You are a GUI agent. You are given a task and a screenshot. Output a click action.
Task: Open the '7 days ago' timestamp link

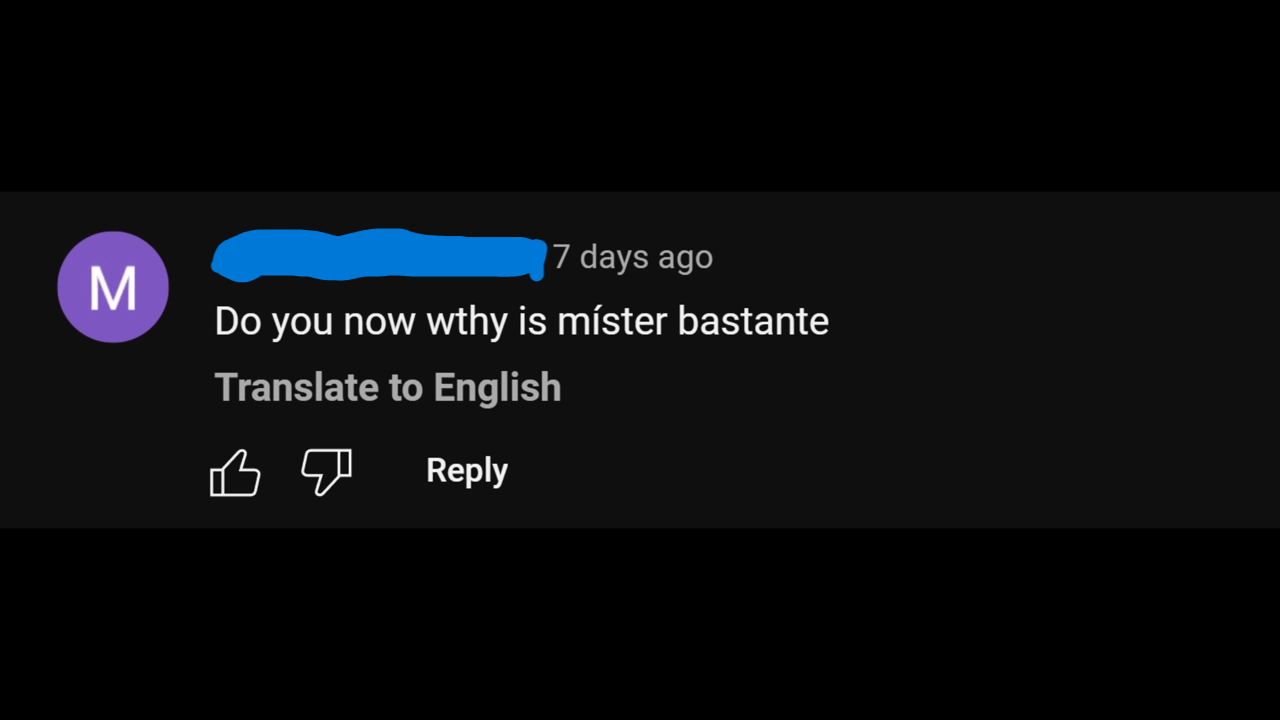click(x=633, y=257)
